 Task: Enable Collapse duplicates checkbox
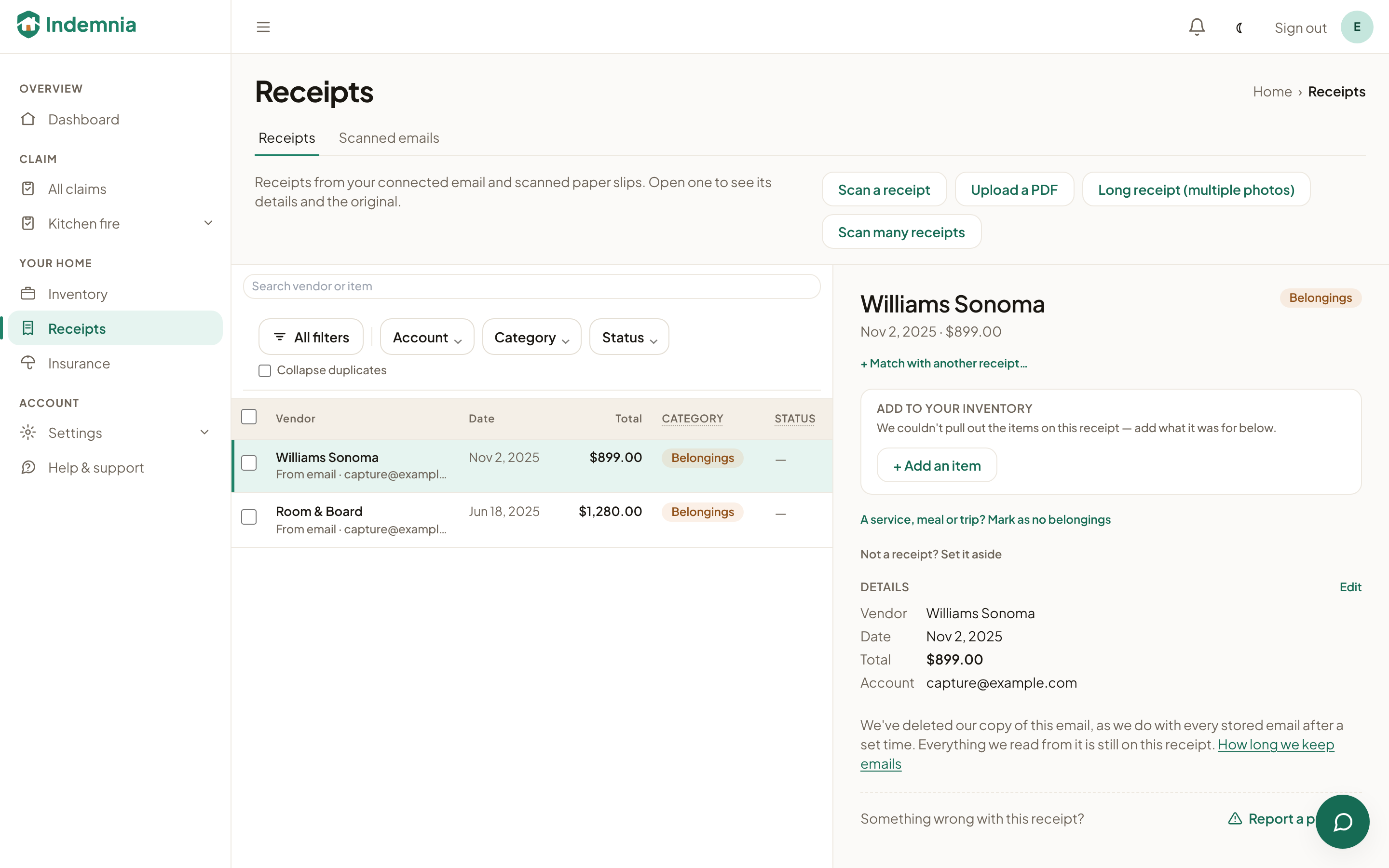click(x=265, y=371)
